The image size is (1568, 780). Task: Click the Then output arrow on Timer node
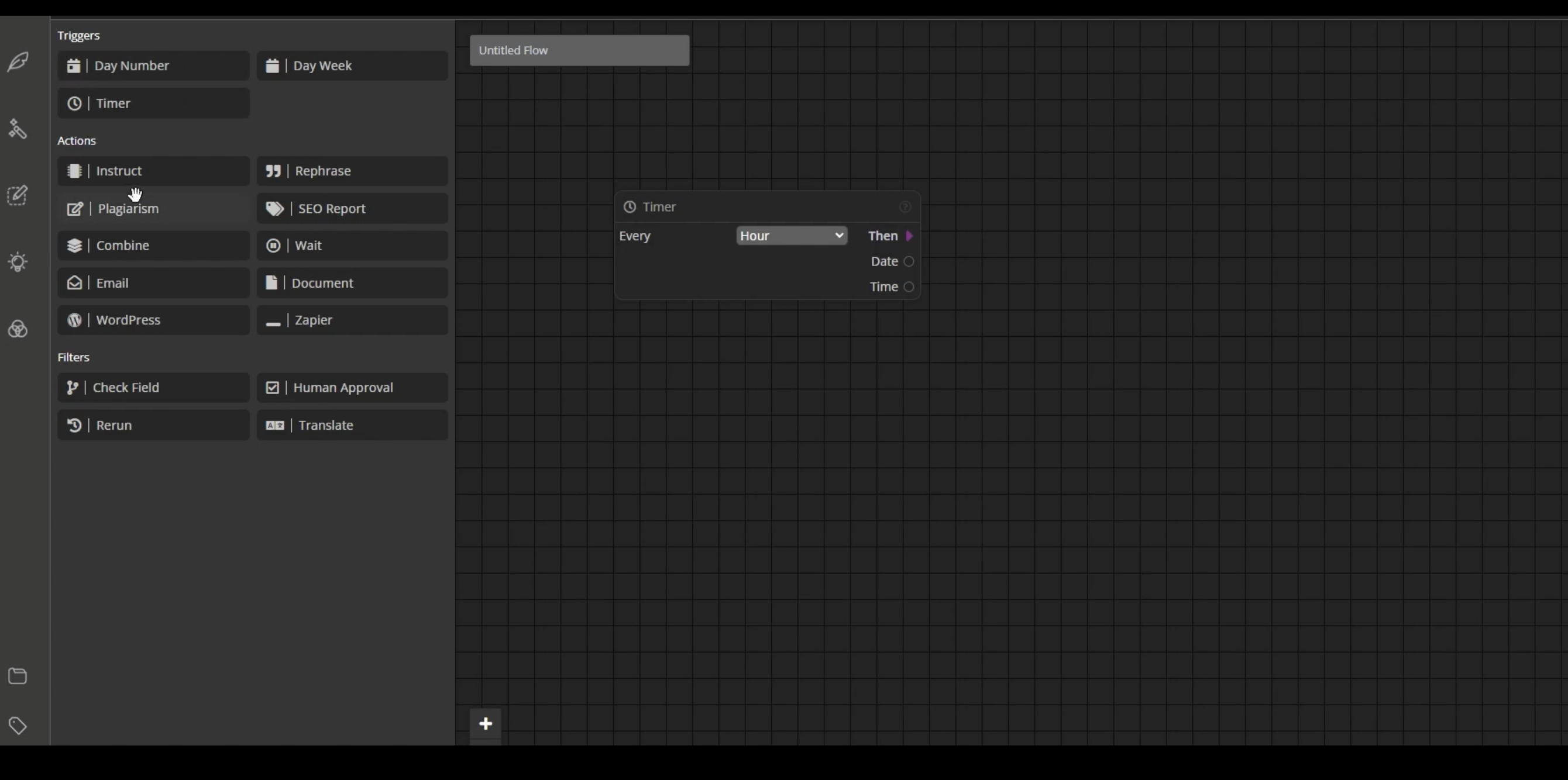909,236
